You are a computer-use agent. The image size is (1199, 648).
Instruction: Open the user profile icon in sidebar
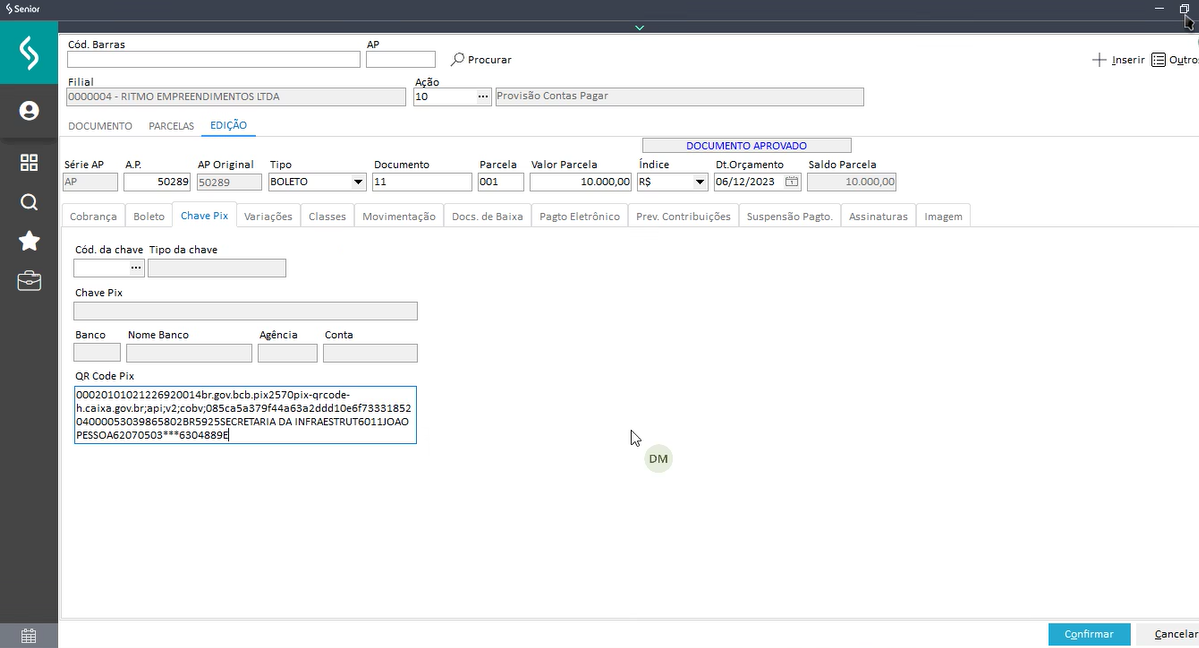(x=29, y=111)
